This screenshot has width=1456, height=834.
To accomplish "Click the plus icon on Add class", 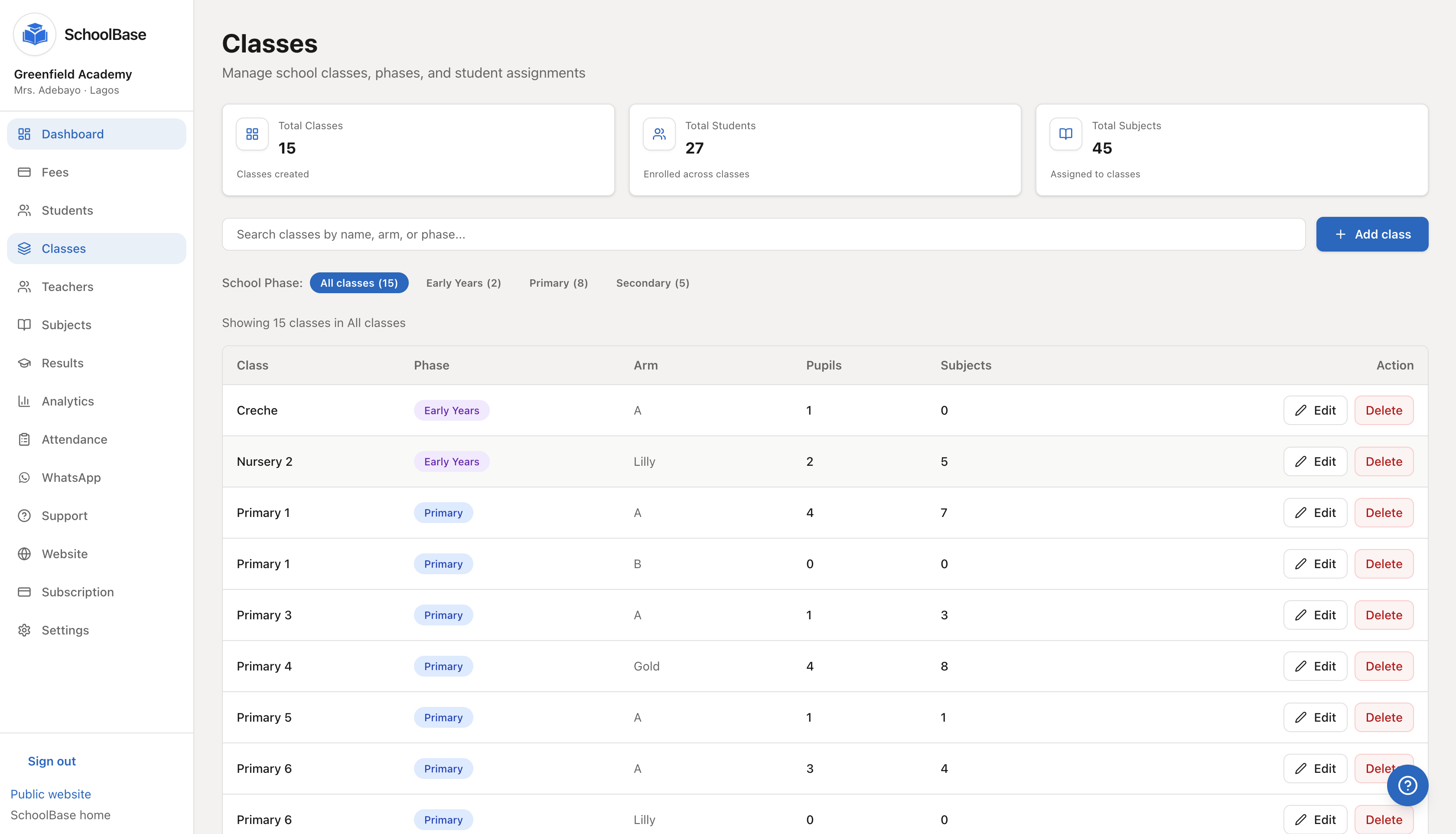I will click(x=1340, y=234).
